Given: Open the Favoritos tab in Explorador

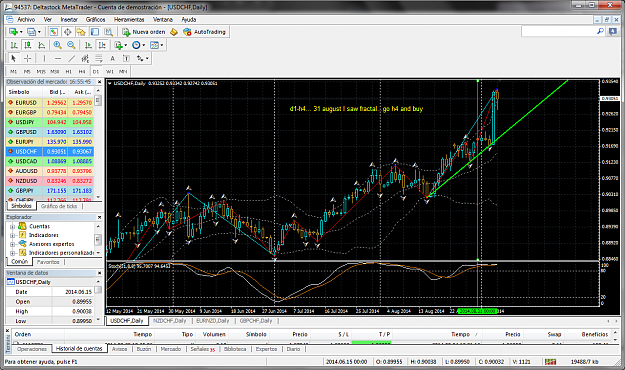Looking at the screenshot, I should (x=48, y=262).
